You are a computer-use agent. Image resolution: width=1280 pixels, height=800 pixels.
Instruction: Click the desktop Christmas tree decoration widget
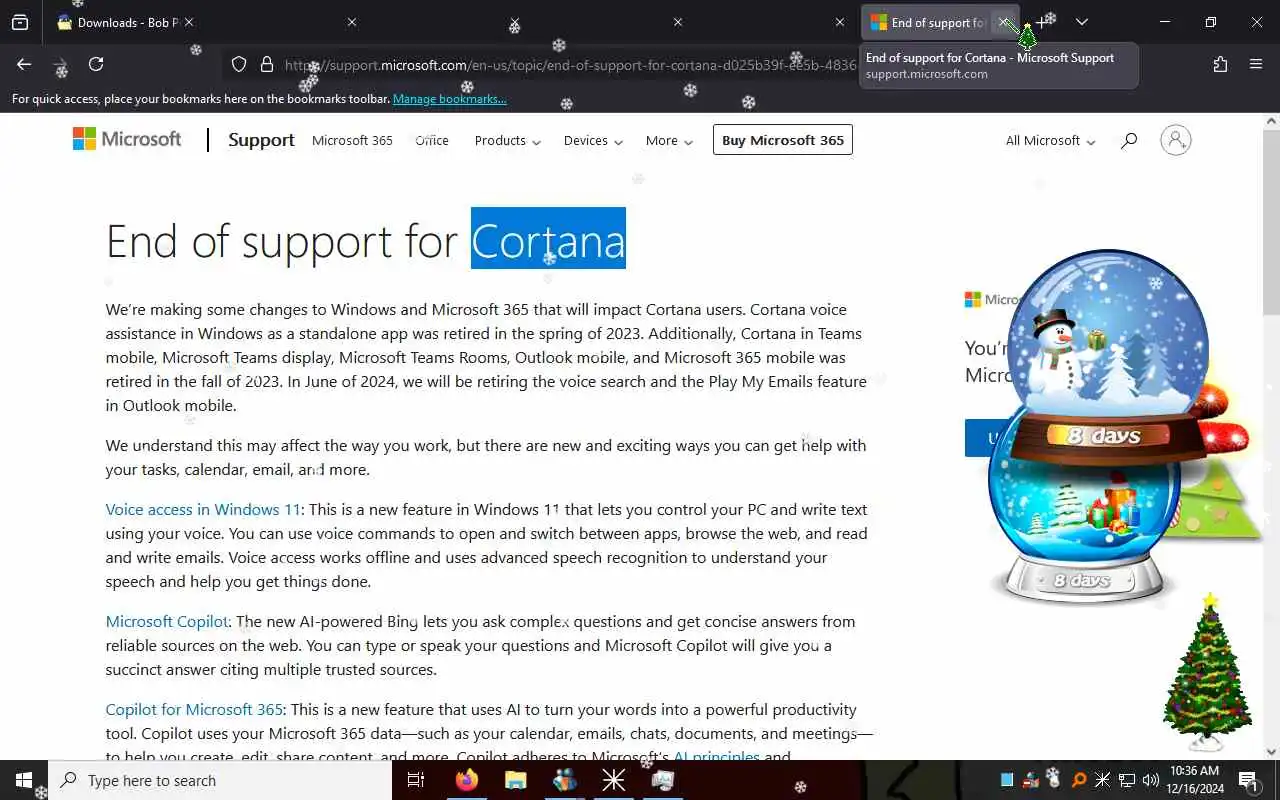(x=1208, y=672)
